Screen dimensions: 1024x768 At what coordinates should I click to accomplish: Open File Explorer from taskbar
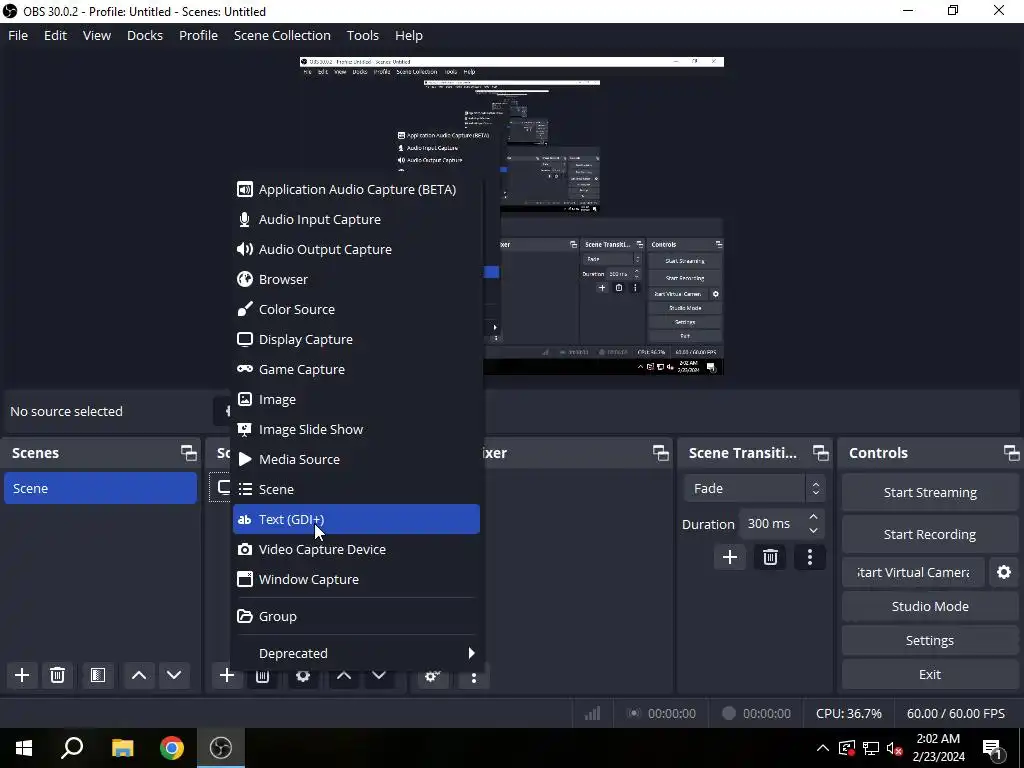122,748
